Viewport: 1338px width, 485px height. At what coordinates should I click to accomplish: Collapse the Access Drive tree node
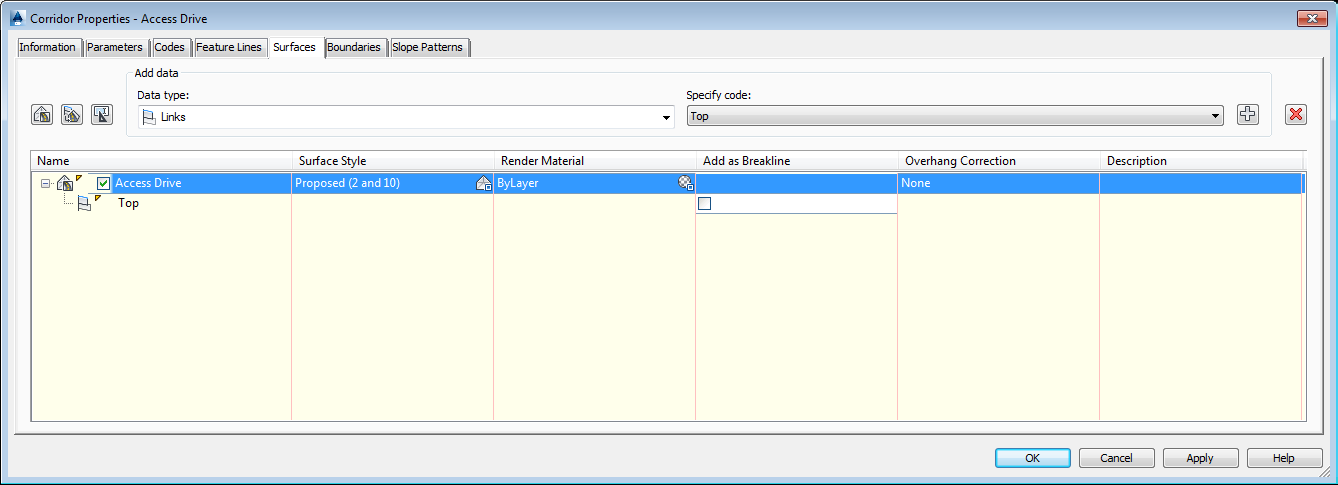point(45,183)
